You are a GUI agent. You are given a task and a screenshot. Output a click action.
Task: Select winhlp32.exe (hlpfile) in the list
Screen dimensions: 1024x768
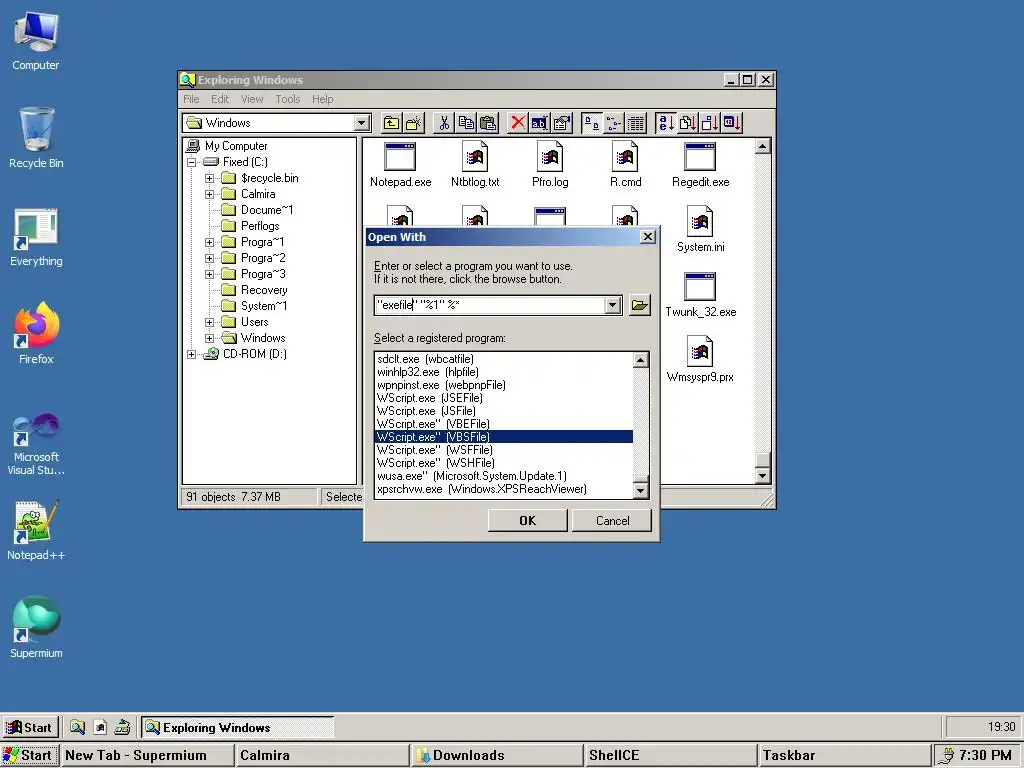[x=504, y=372]
